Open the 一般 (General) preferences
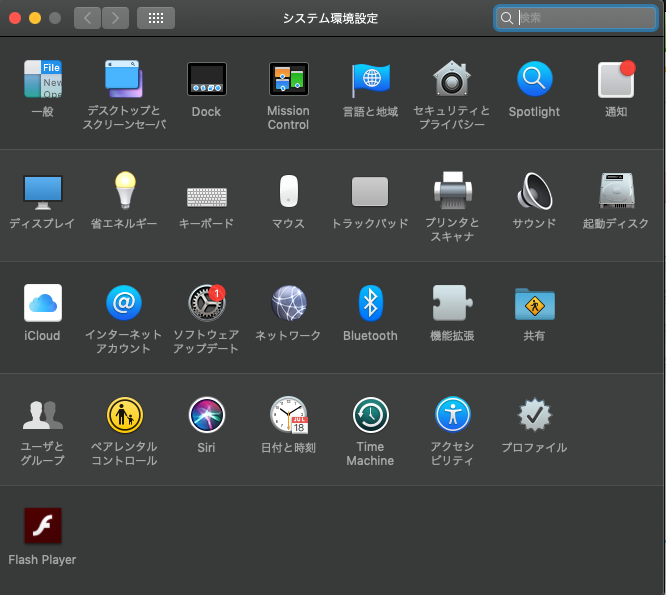Image resolution: width=666 pixels, height=595 pixels. [x=42, y=79]
